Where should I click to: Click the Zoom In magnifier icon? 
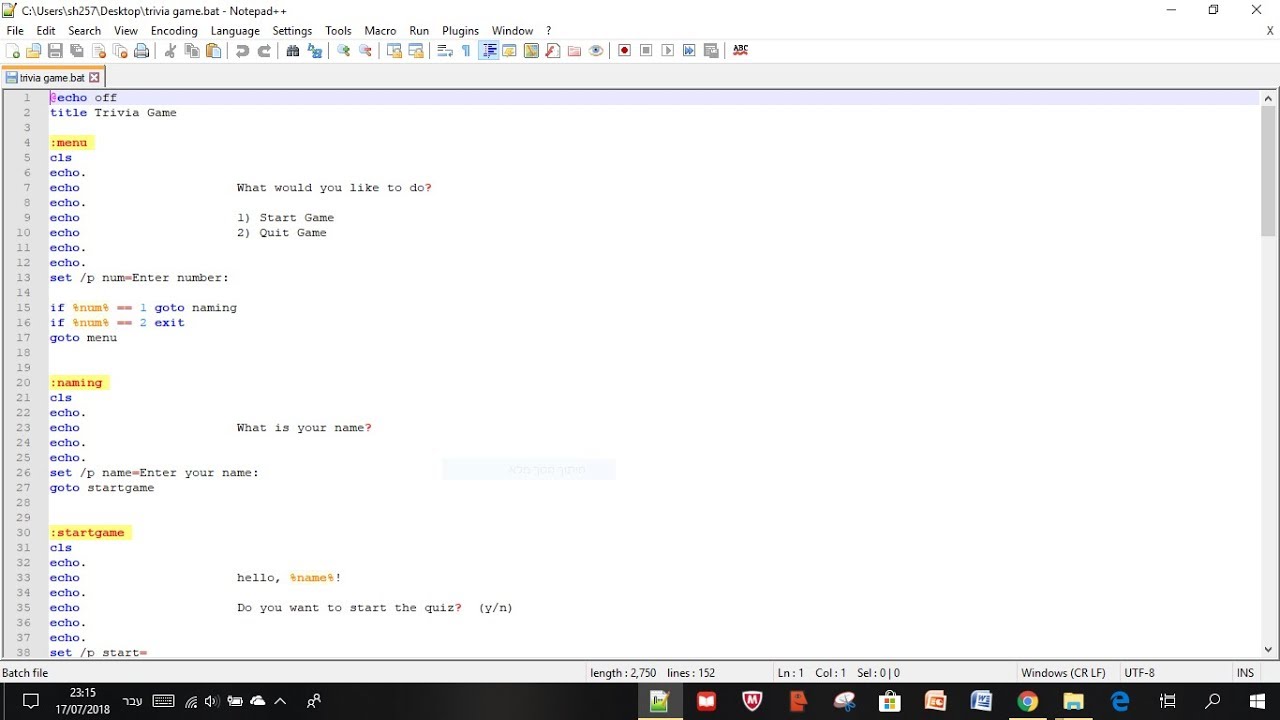click(344, 51)
